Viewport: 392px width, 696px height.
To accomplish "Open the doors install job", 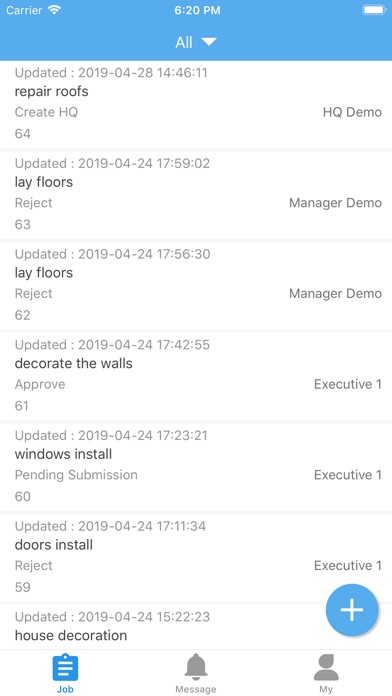I will click(x=196, y=558).
